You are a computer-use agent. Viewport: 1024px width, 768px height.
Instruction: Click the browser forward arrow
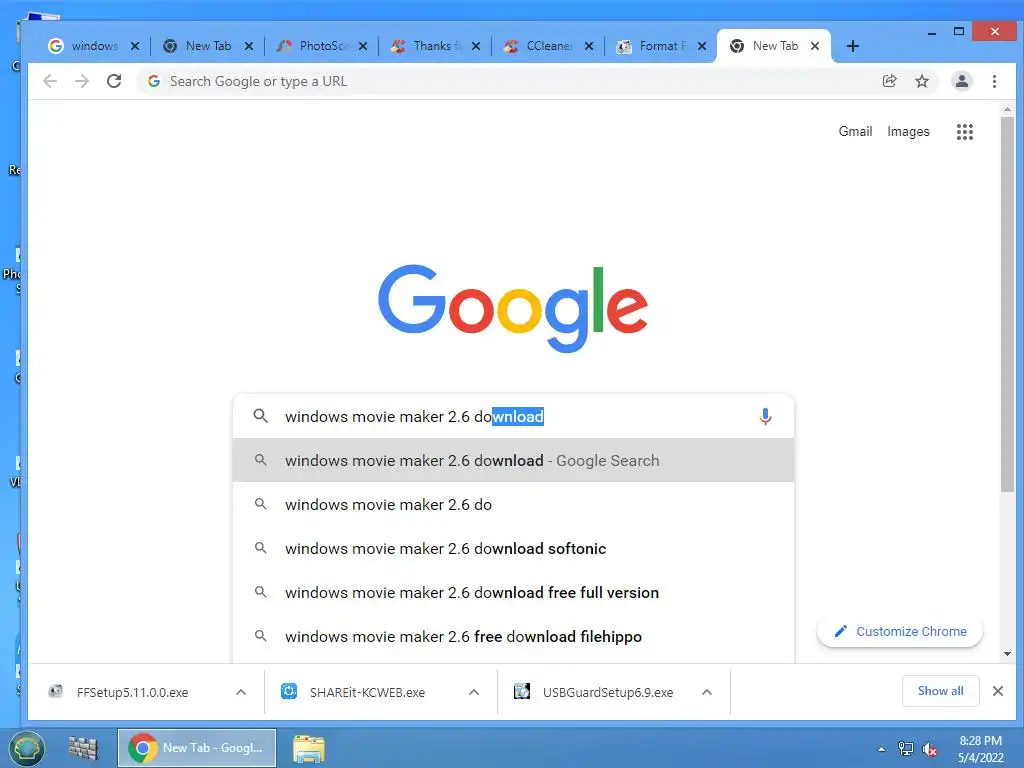[82, 81]
